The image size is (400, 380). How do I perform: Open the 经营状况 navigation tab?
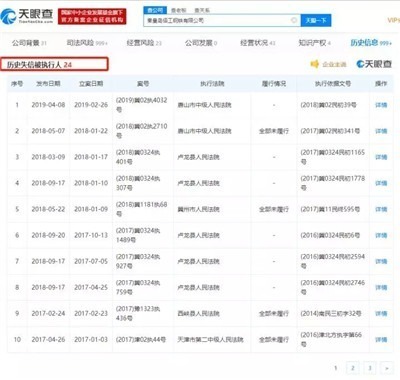258,43
